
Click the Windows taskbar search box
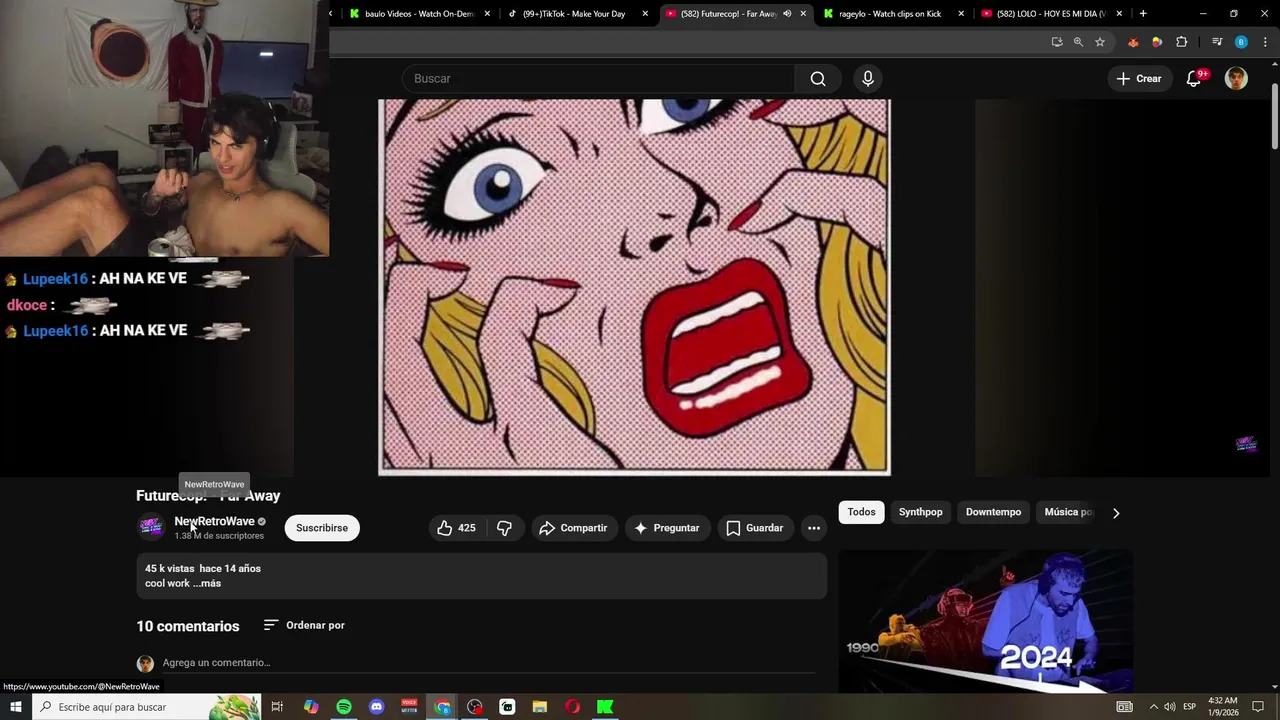coord(146,707)
